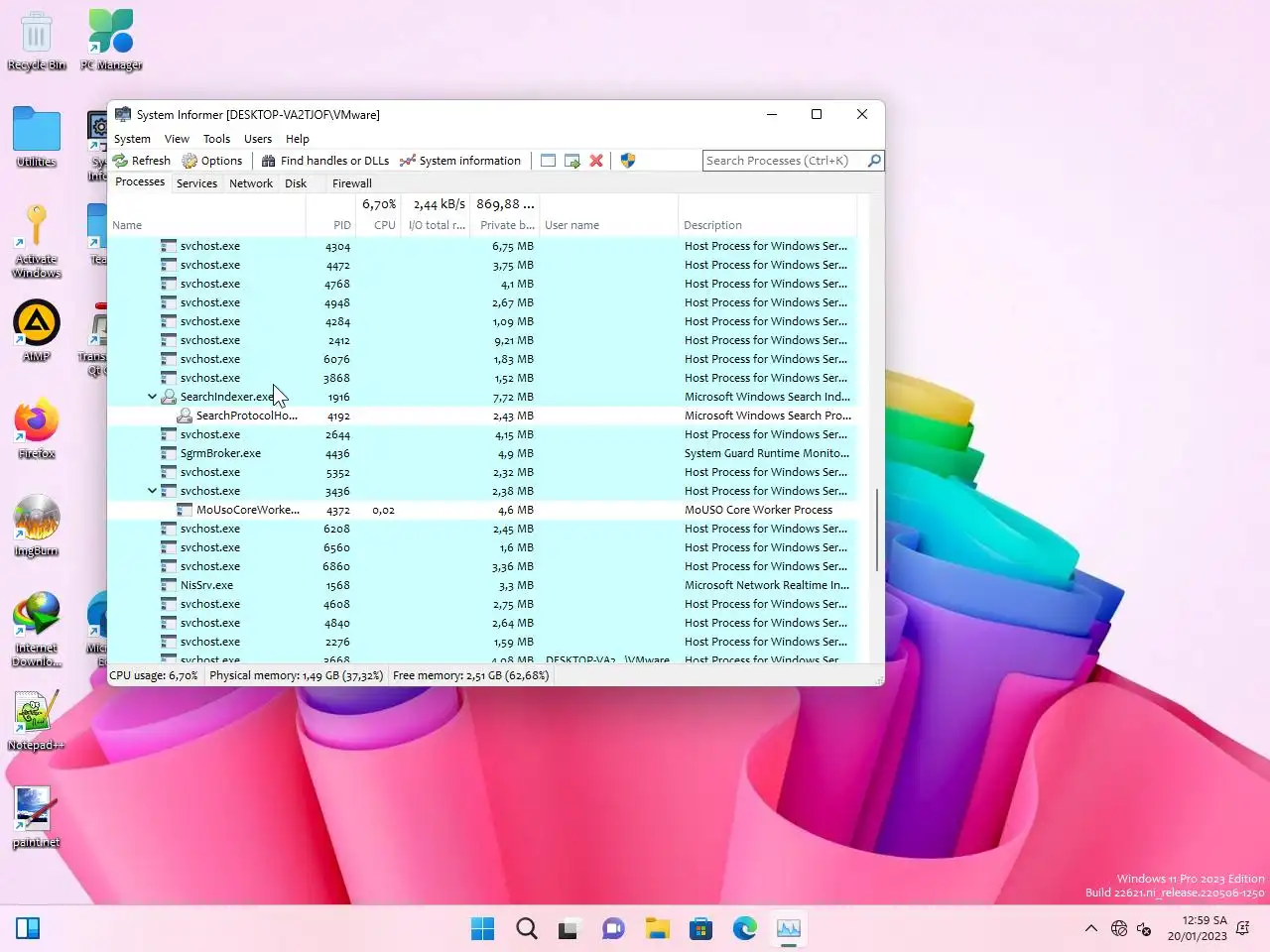Focus the Search Processes input field
1270x952 pixels.
[x=784, y=161]
